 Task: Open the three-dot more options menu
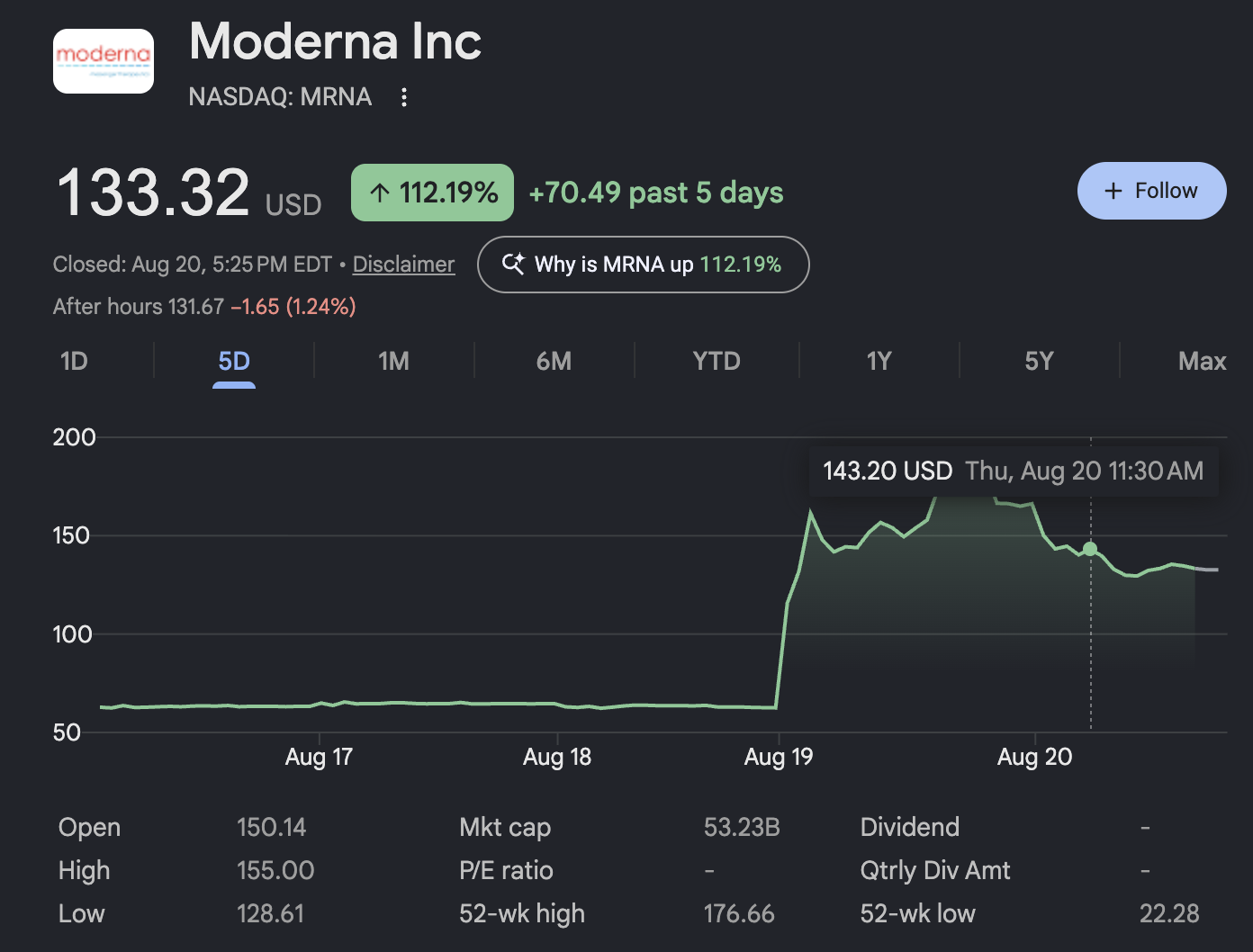(404, 97)
